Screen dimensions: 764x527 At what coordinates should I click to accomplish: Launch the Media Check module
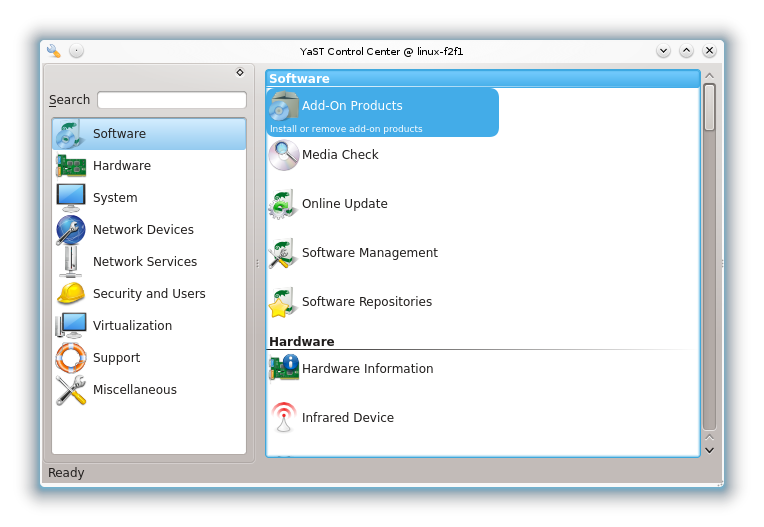pos(340,155)
